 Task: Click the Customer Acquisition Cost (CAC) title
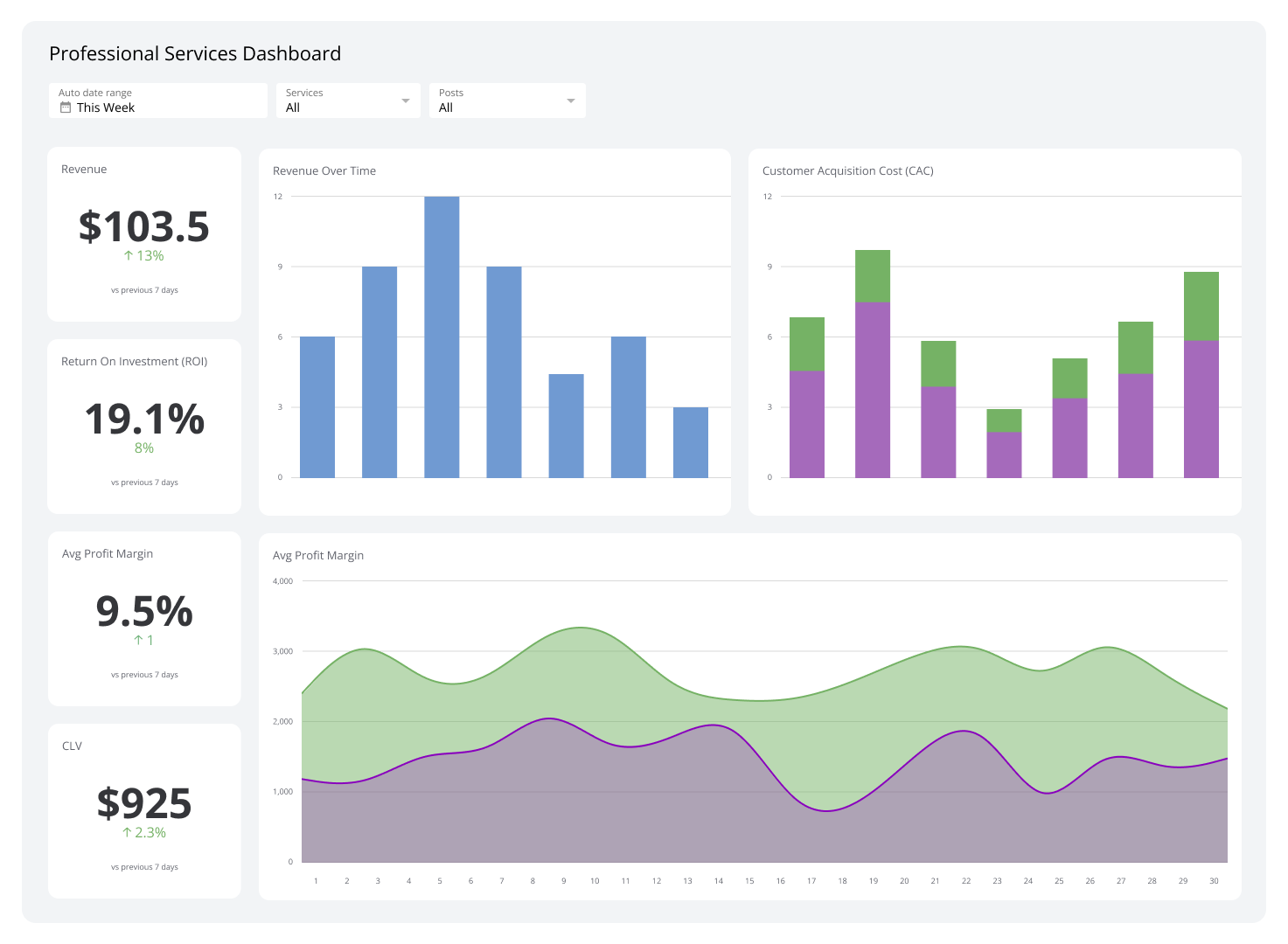(847, 170)
